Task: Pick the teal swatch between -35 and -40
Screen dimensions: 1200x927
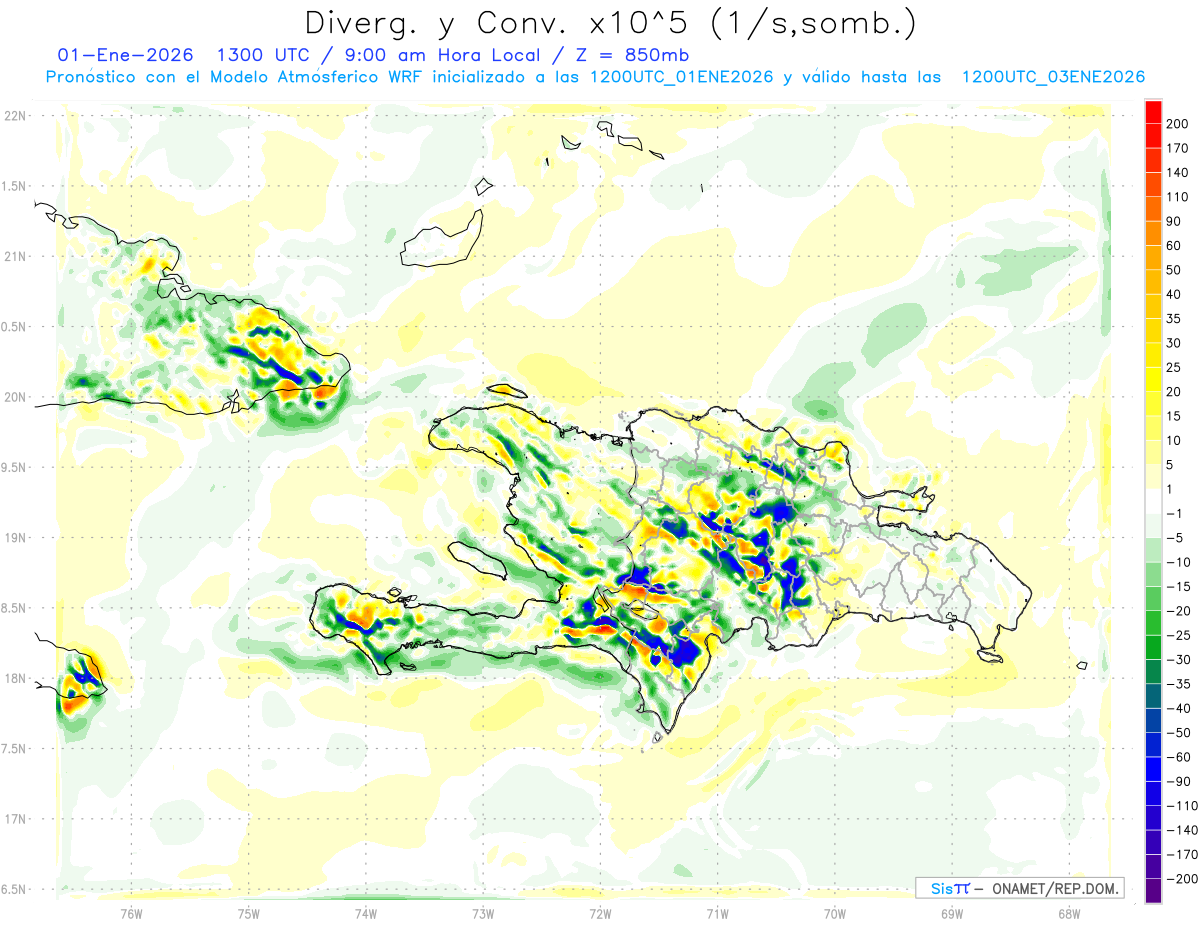Action: [1153, 696]
